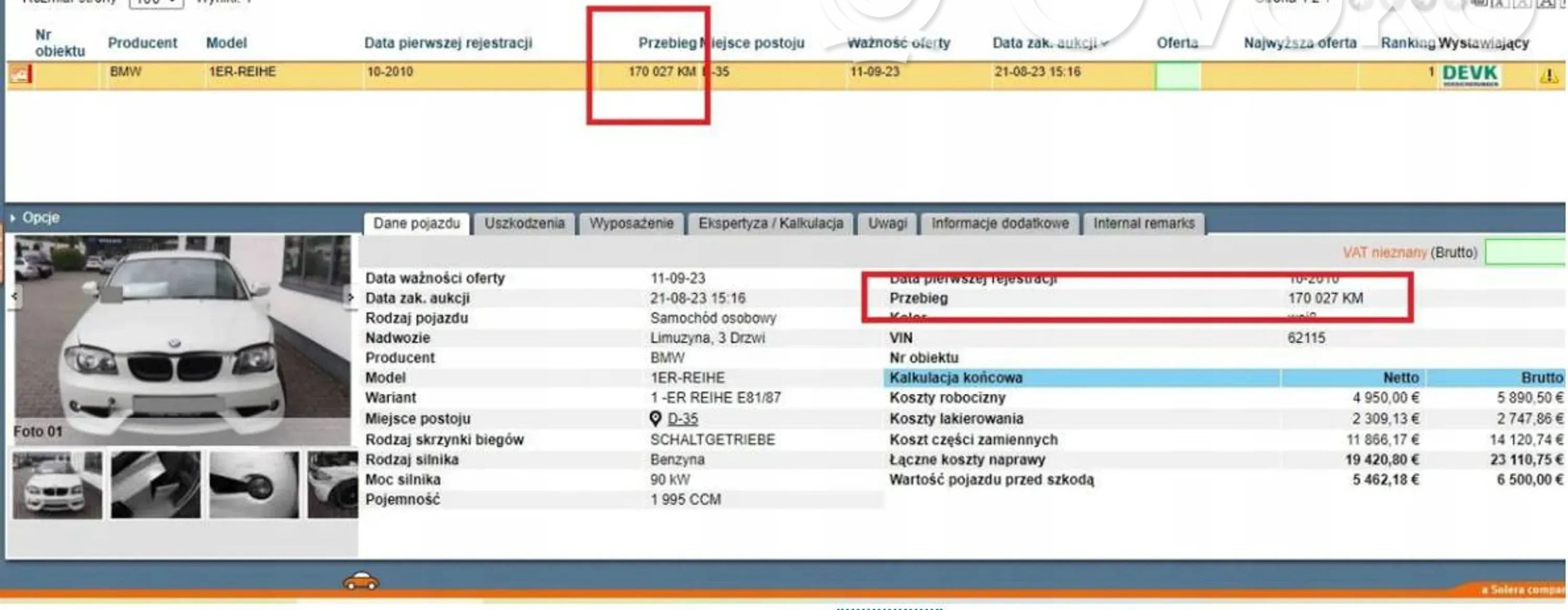The height and width of the screenshot is (610, 1568).
Task: Click the map pin next to D-35
Action: [x=655, y=419]
